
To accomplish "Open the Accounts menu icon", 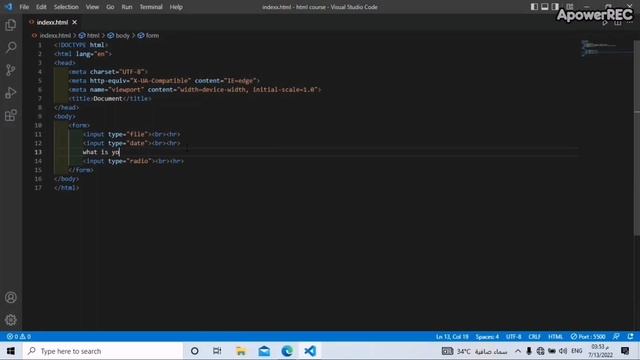I will 11,297.
